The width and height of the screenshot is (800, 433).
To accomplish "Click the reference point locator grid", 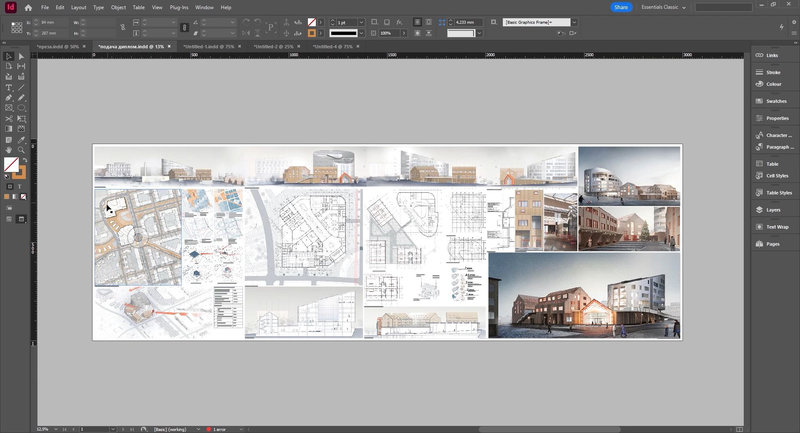I will pos(16,28).
